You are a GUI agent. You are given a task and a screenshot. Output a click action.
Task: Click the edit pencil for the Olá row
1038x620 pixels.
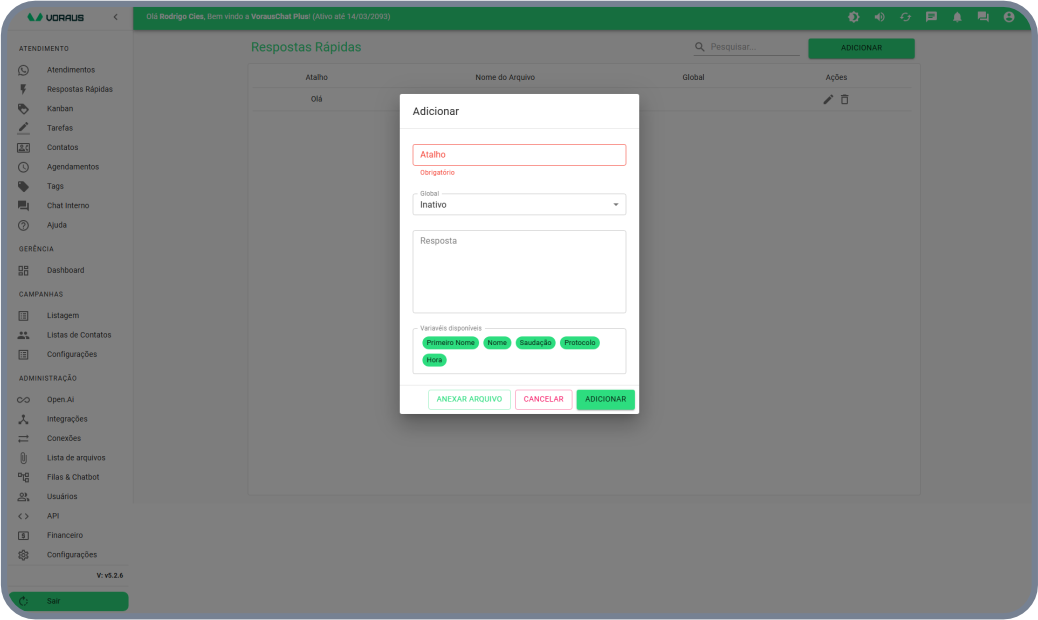coord(828,99)
